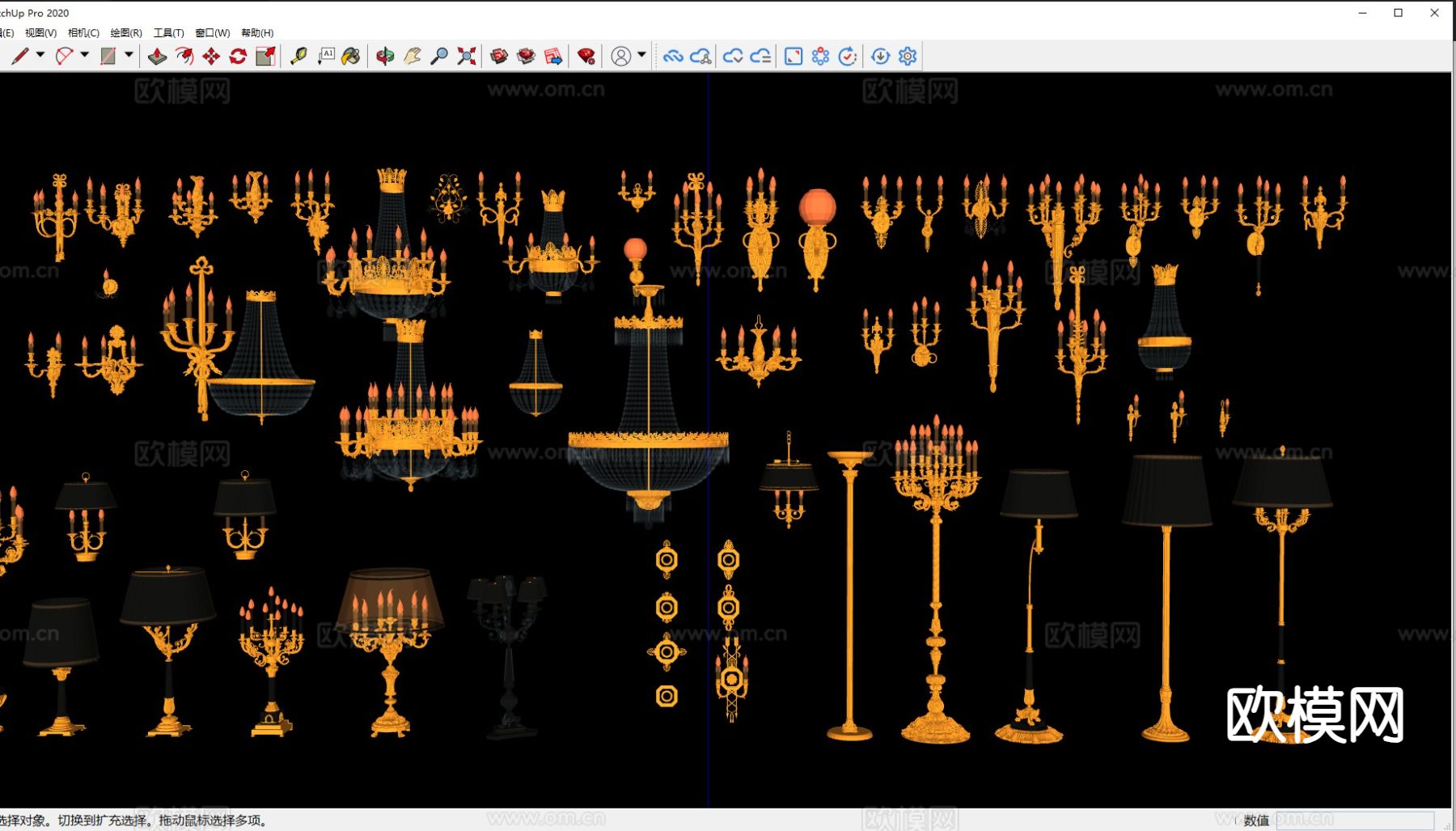Screen dimensions: 1456x831
Task: Select the Orbit tool
Action: [x=385, y=56]
